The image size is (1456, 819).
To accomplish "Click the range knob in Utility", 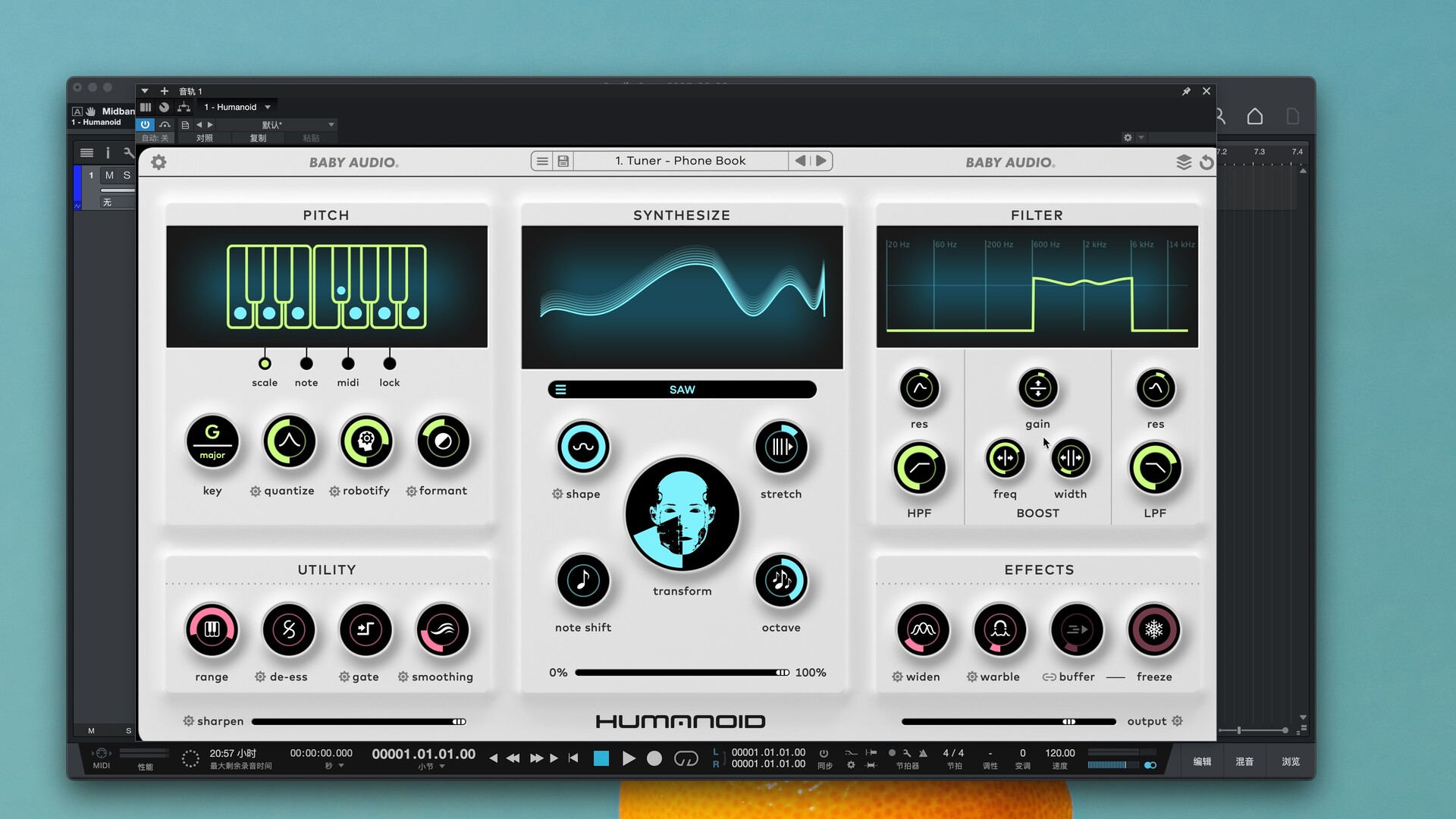I will 212,629.
